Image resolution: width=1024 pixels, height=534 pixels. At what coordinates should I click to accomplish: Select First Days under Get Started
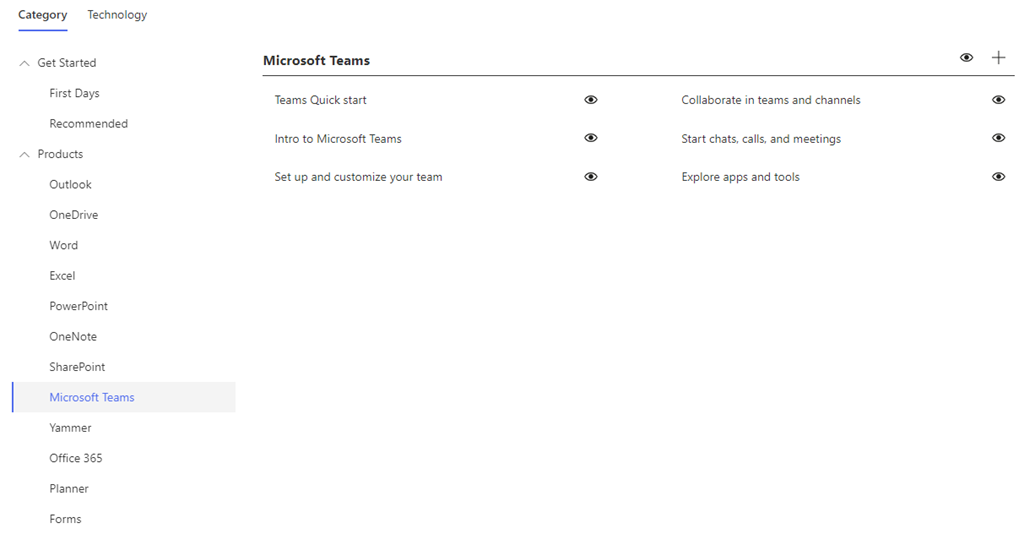(x=74, y=93)
